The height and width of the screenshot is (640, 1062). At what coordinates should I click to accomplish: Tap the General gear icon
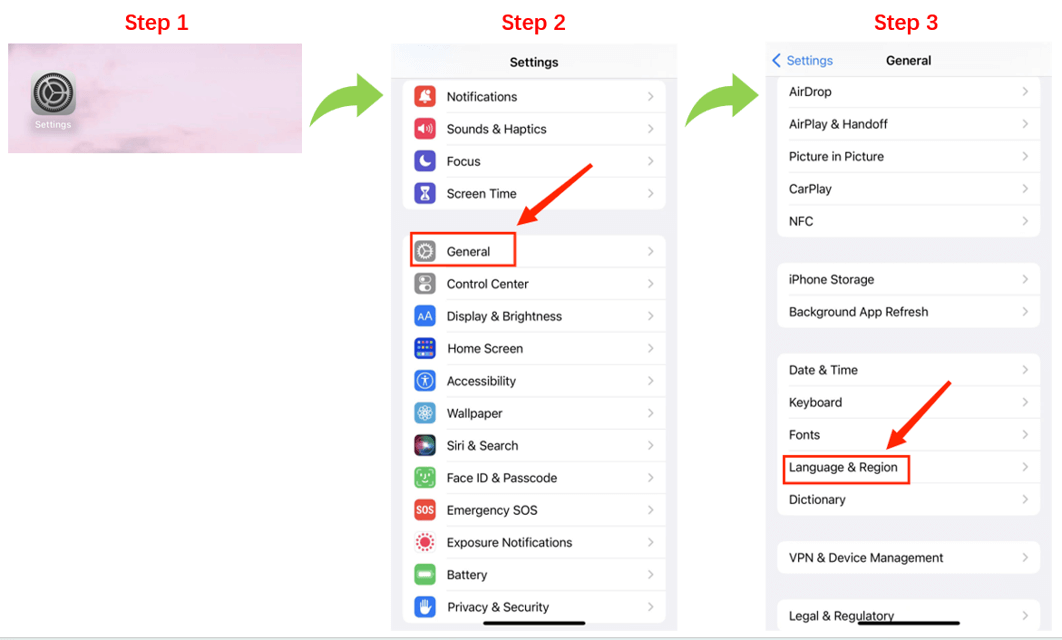(x=425, y=251)
